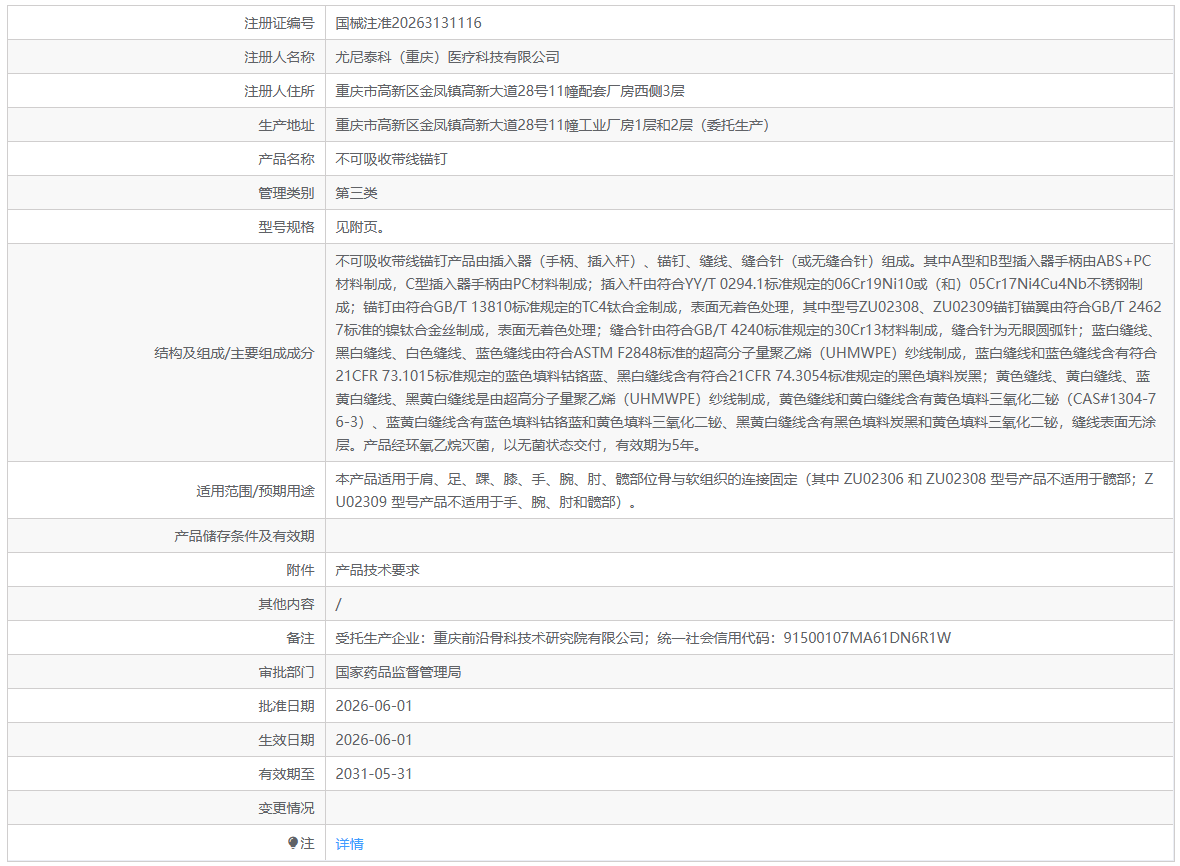Click the 注册人住所 label
This screenshot has height=866, width=1180.
tap(279, 91)
